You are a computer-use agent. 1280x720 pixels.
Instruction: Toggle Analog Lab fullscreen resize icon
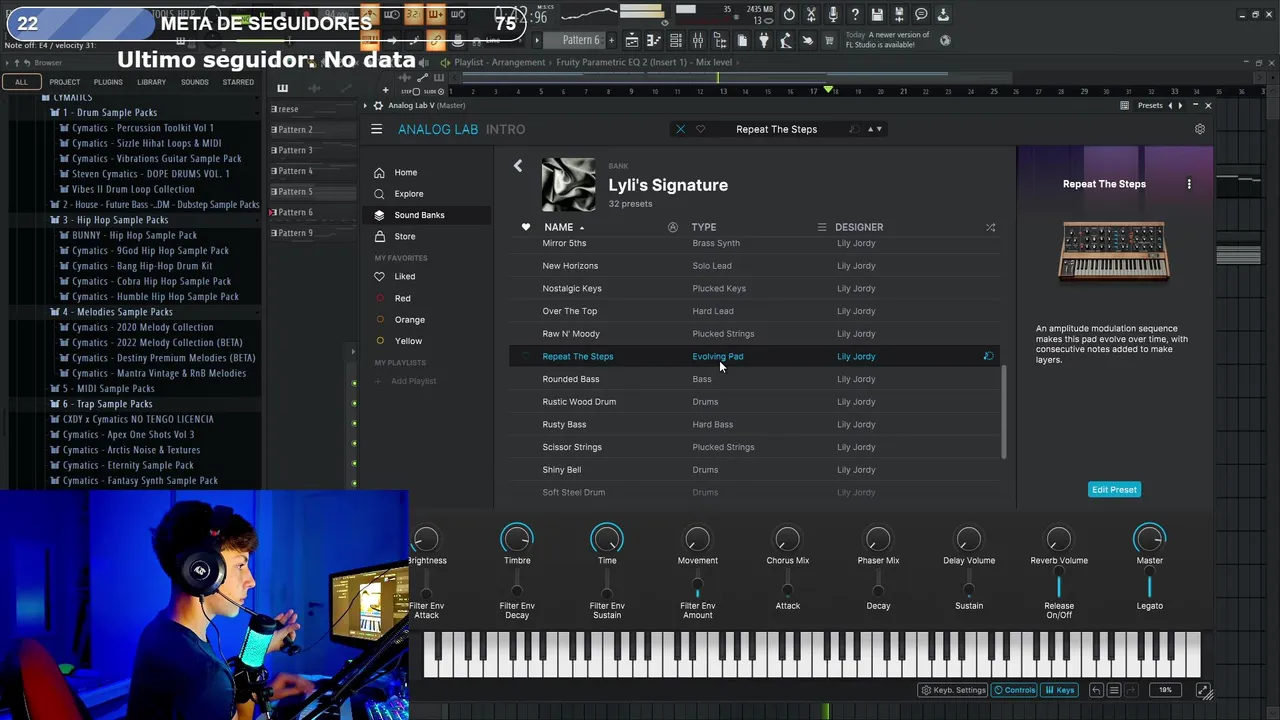1204,691
